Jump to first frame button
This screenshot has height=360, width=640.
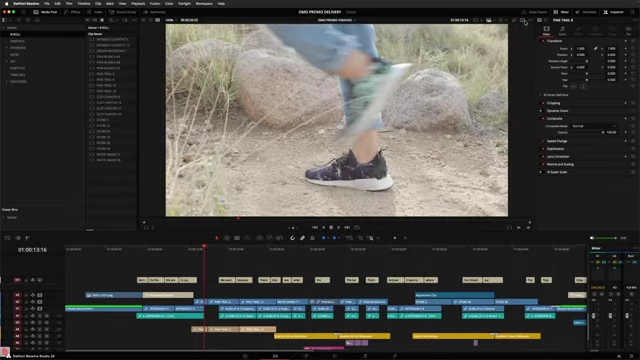(x=315, y=227)
